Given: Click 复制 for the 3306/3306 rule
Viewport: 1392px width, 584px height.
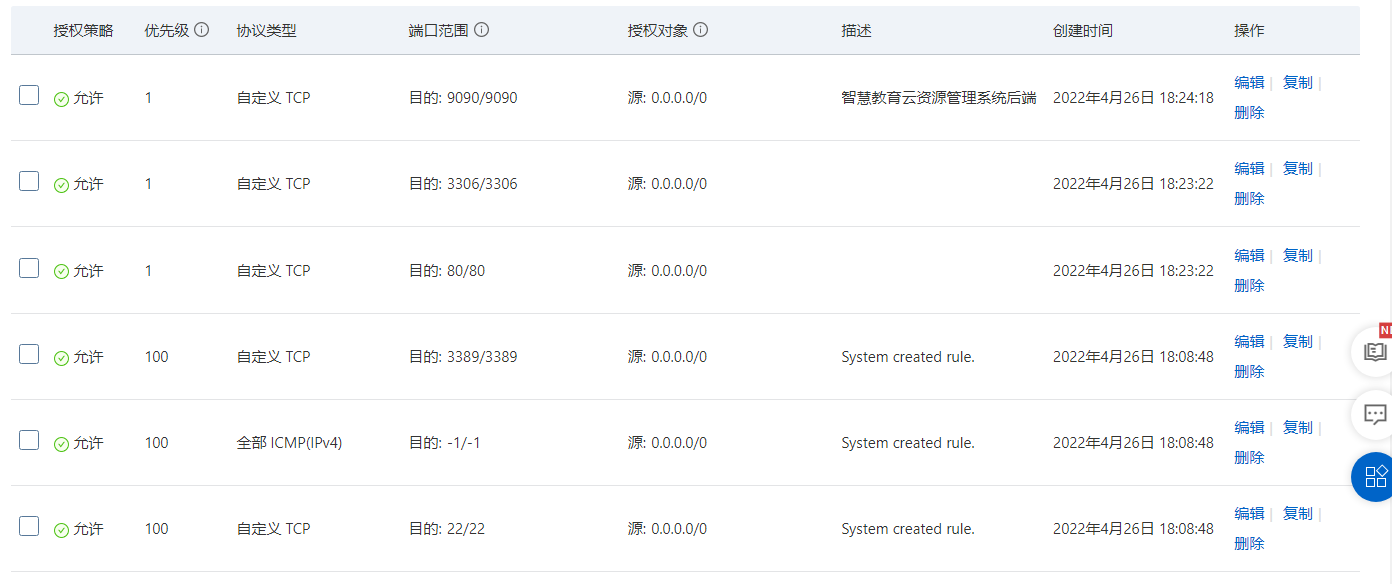Looking at the screenshot, I should click(x=1297, y=169).
